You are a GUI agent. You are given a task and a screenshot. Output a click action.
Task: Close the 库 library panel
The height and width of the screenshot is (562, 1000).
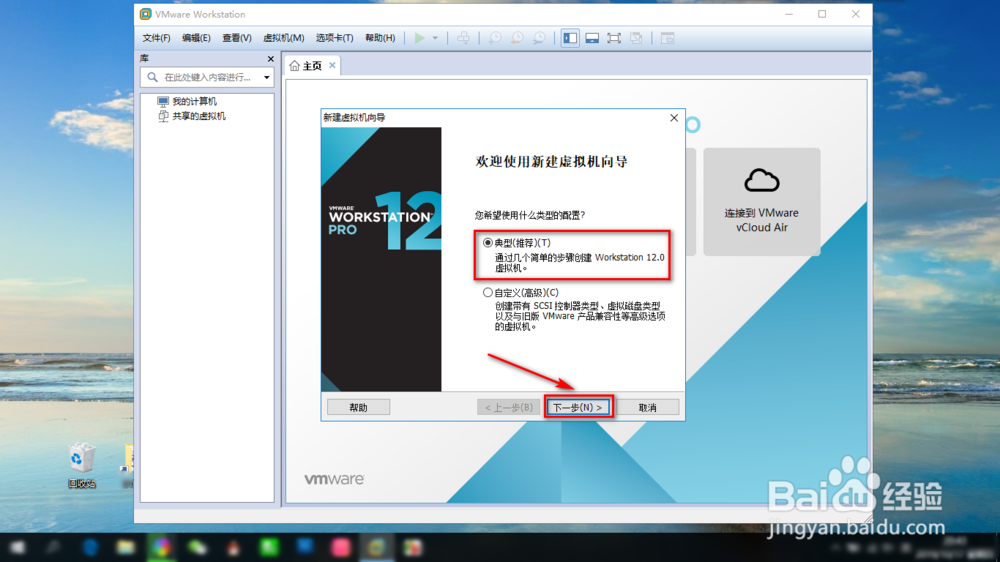(x=270, y=59)
